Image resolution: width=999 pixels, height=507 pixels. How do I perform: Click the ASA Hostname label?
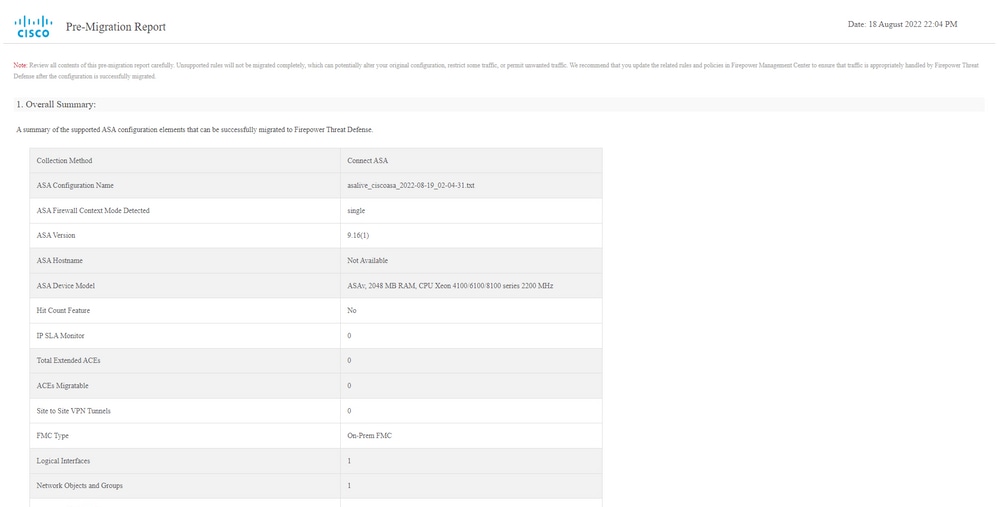(x=60, y=261)
